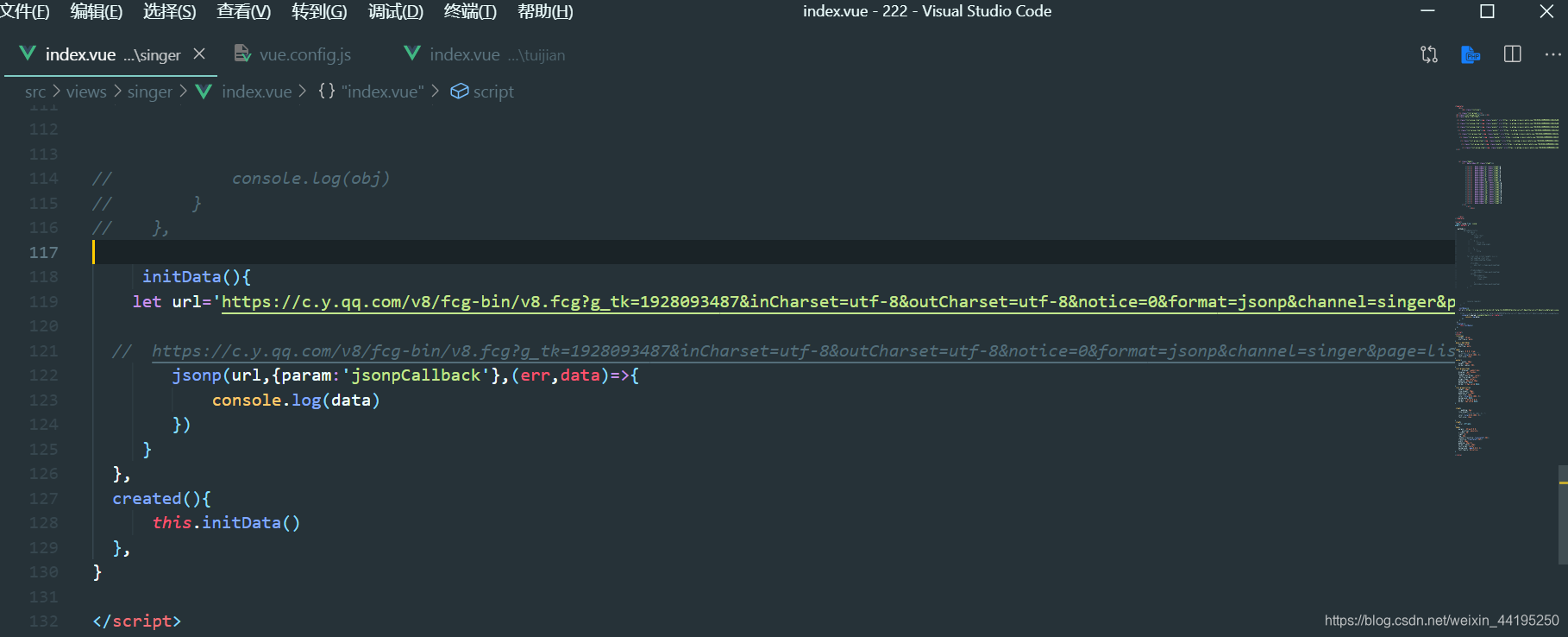Open the 终端(T) menu
The height and width of the screenshot is (637, 1568).
click(470, 11)
